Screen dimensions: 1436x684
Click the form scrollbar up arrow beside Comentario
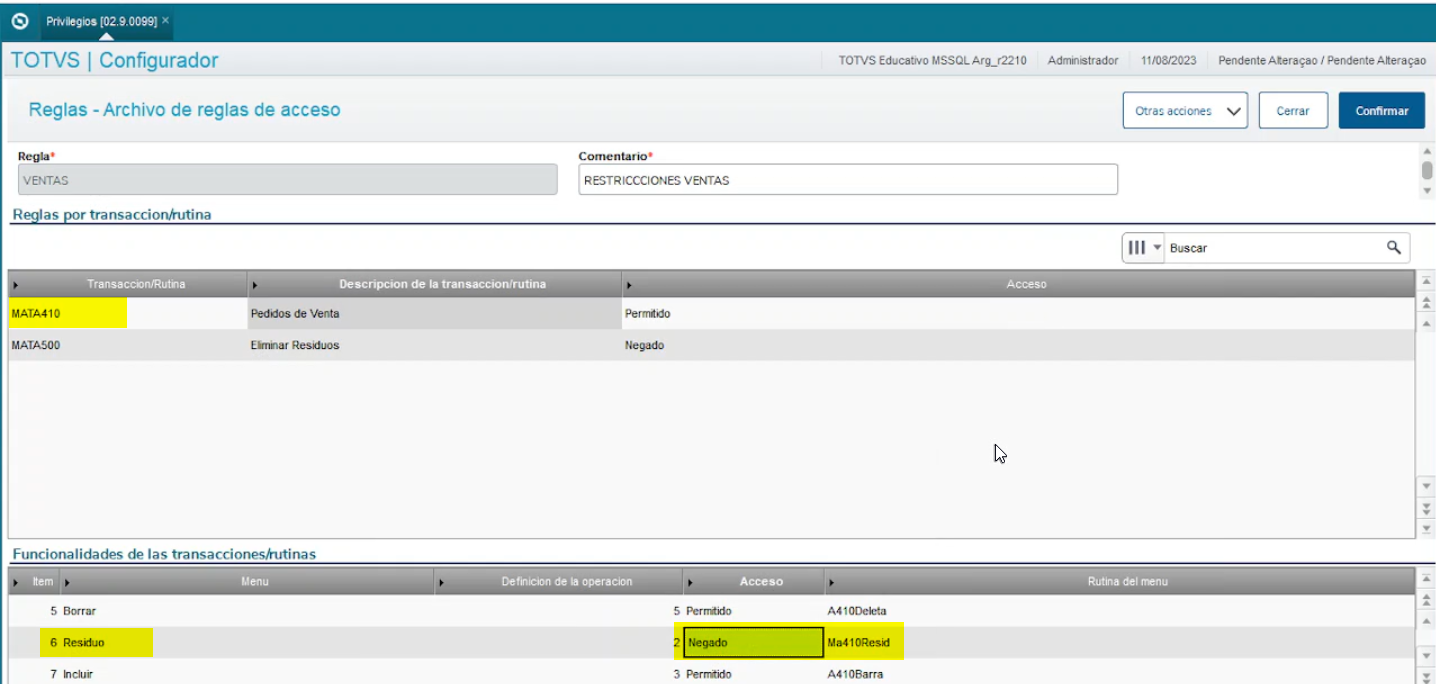(x=1427, y=152)
